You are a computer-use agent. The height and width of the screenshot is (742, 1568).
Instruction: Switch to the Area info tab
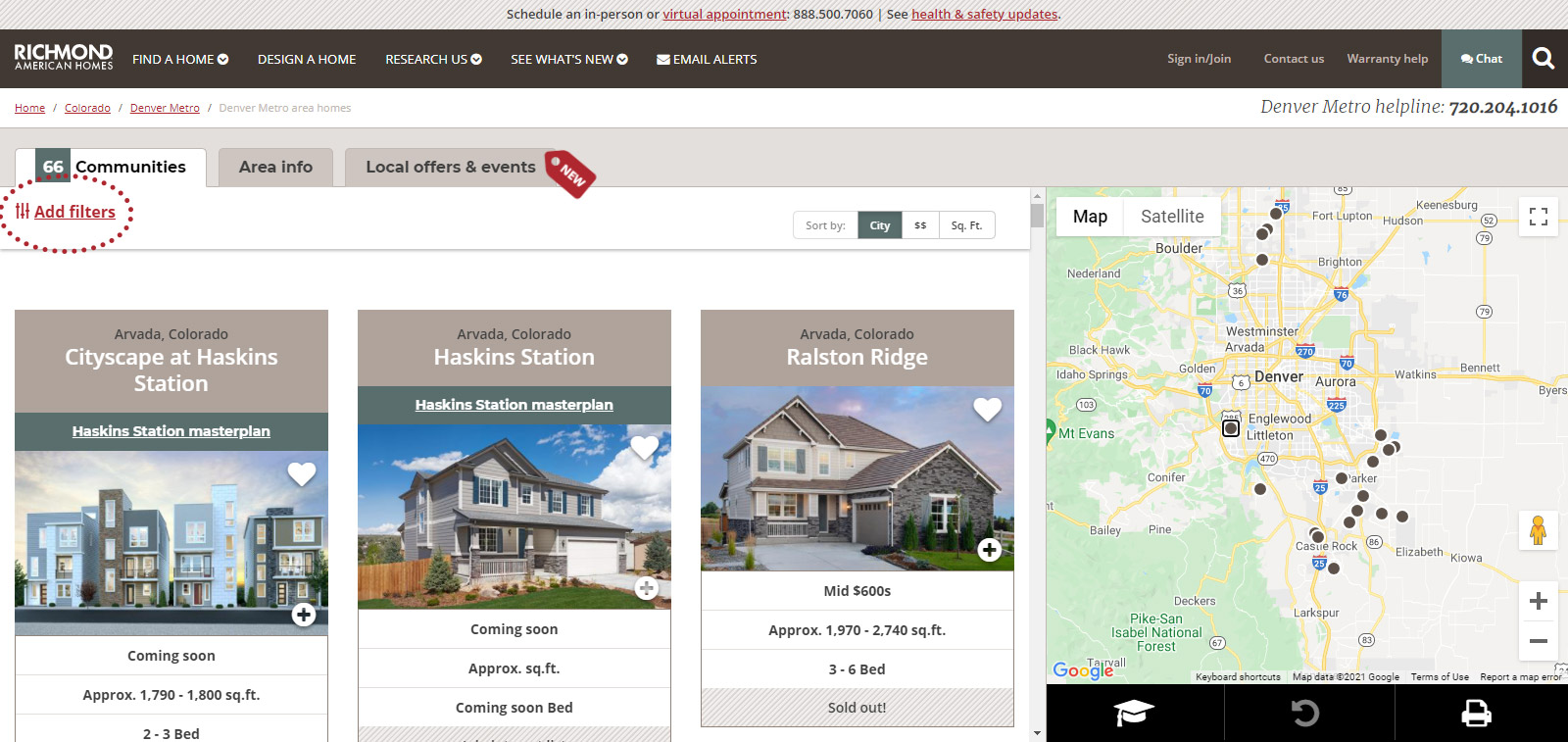[275, 168]
